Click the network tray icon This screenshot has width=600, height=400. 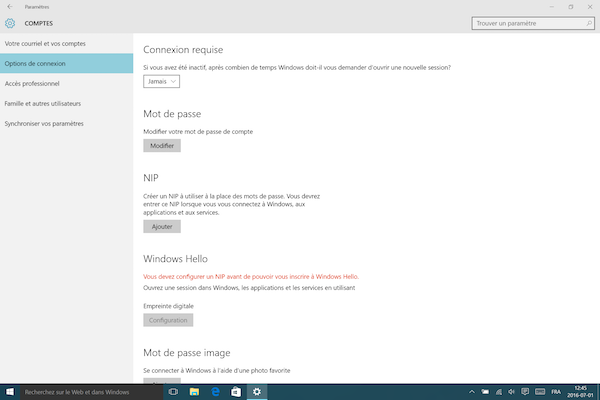[499, 392]
